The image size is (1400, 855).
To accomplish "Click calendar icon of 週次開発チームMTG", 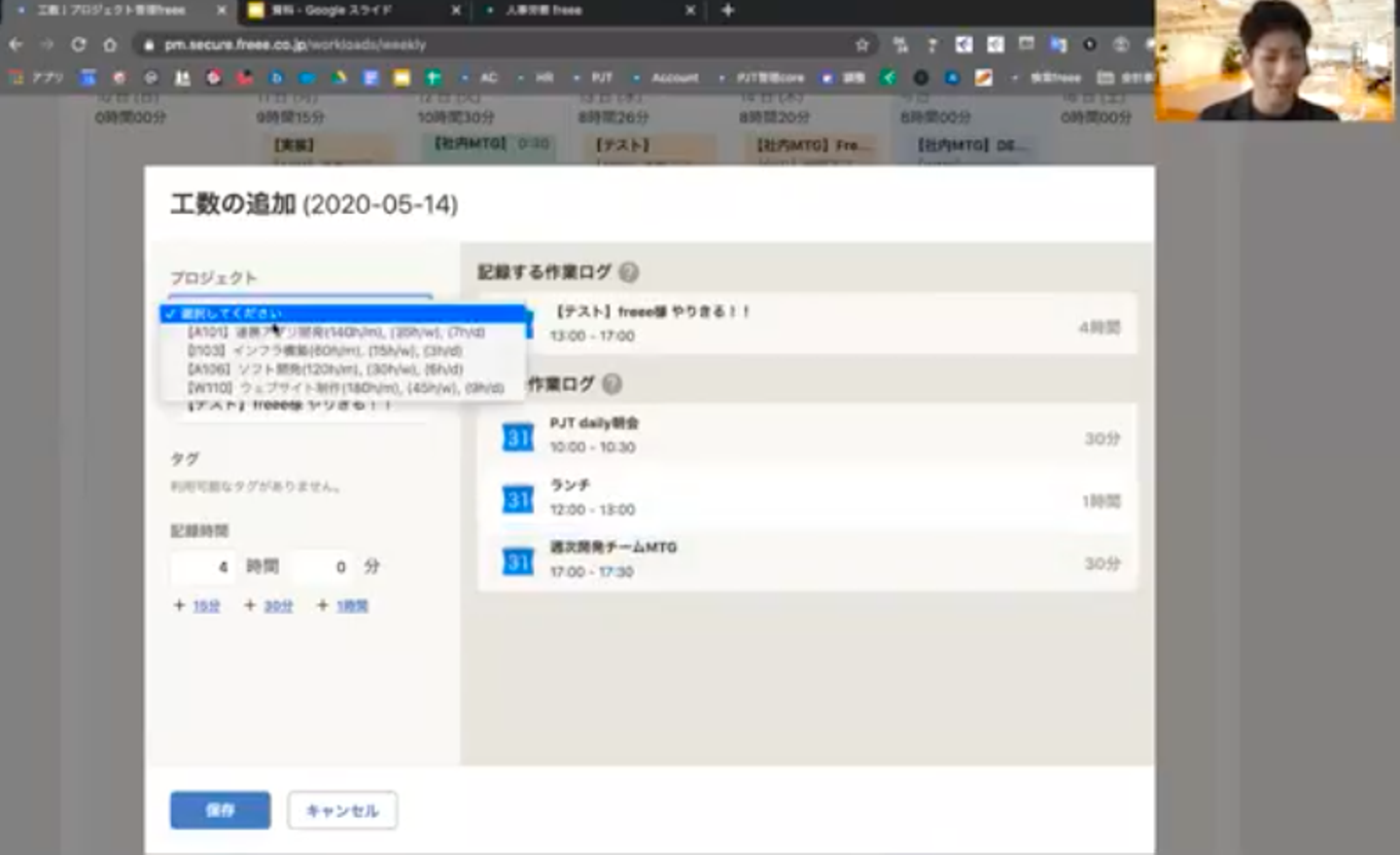I will coord(517,561).
